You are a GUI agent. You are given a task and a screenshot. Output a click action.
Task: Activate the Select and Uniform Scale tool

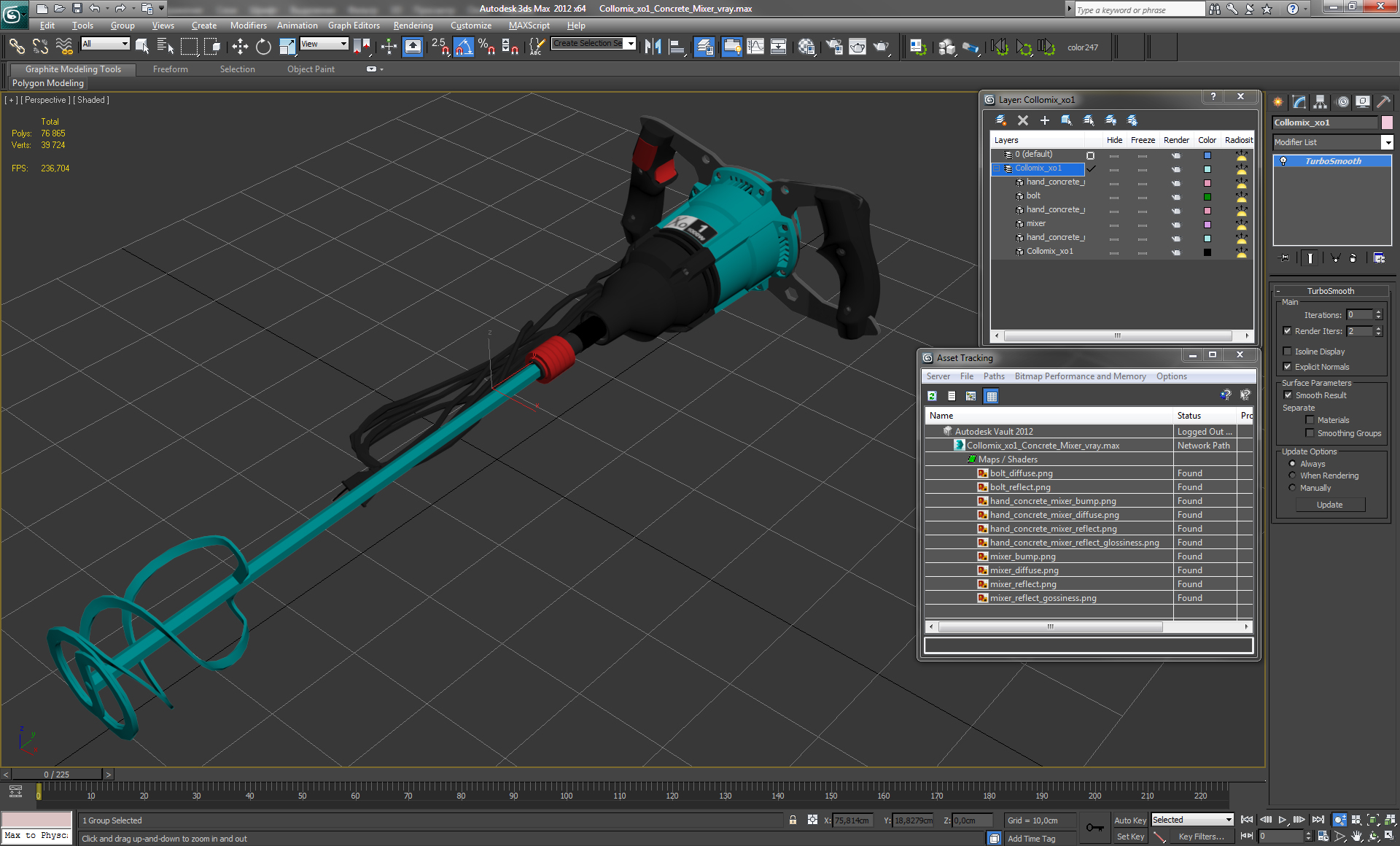(x=287, y=47)
